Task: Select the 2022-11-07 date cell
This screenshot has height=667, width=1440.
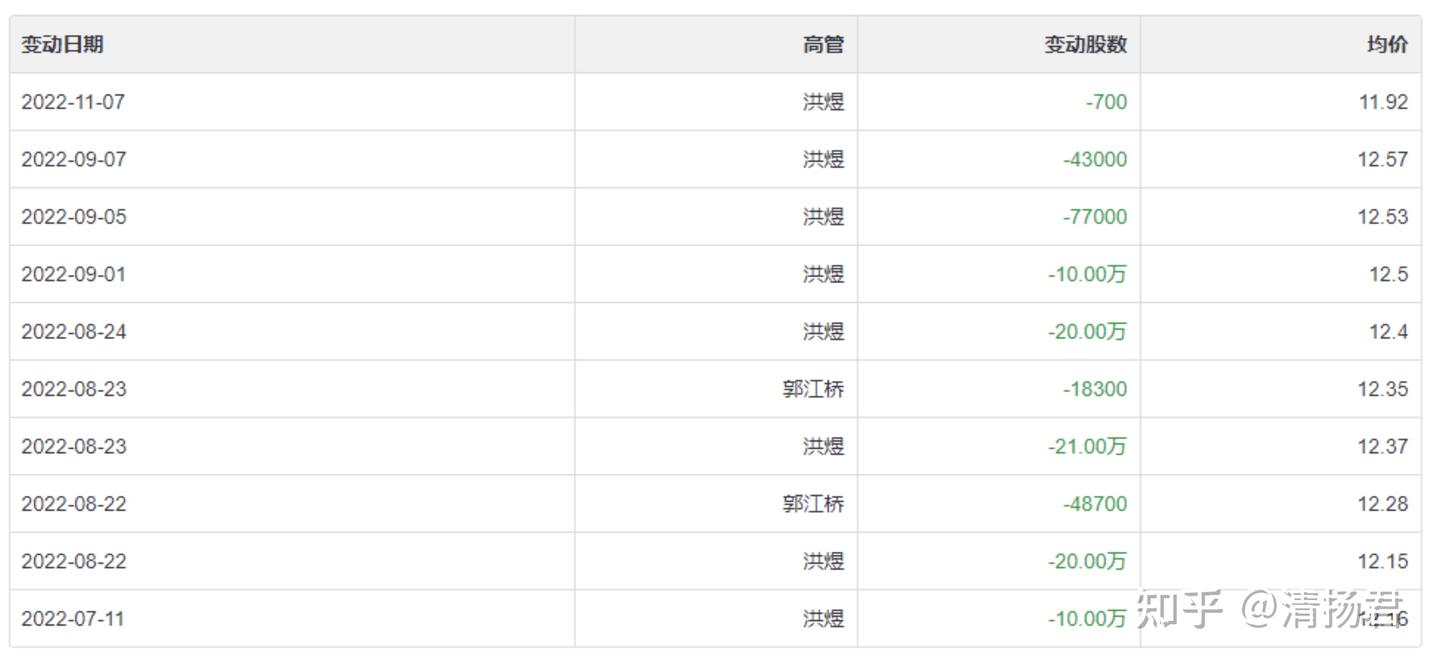Action: point(73,102)
